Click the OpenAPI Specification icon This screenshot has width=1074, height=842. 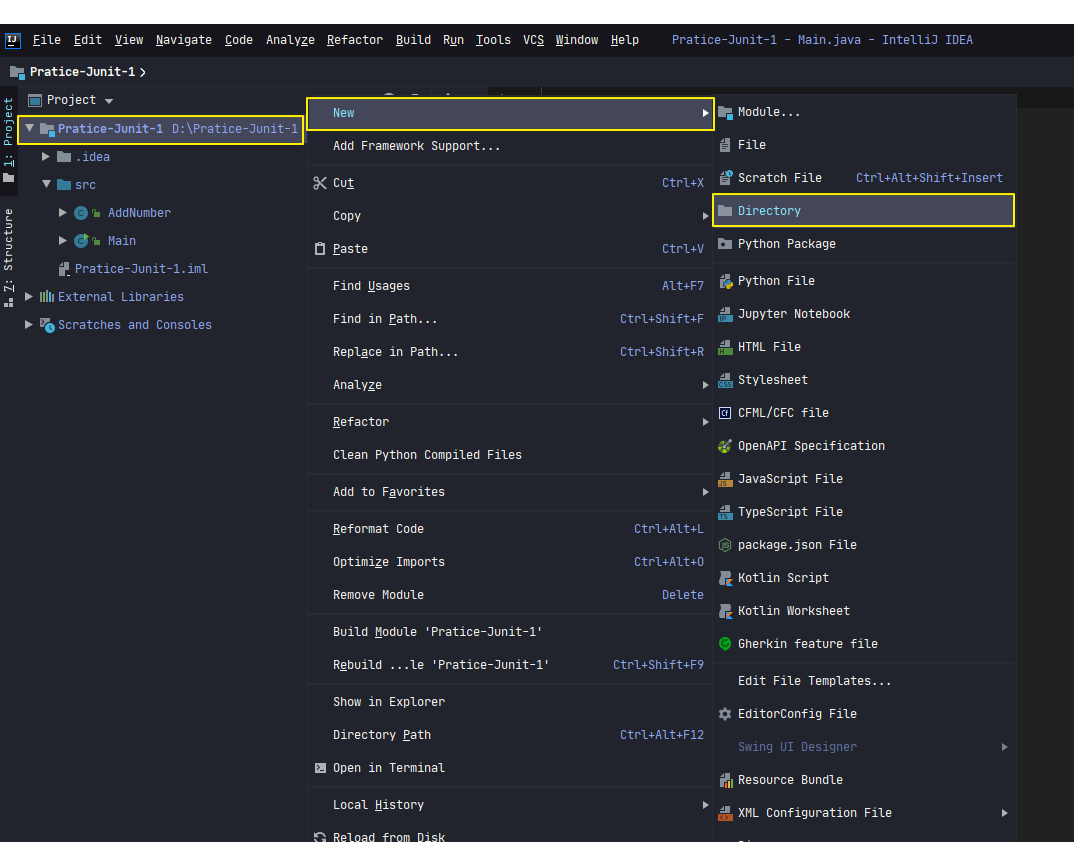725,446
